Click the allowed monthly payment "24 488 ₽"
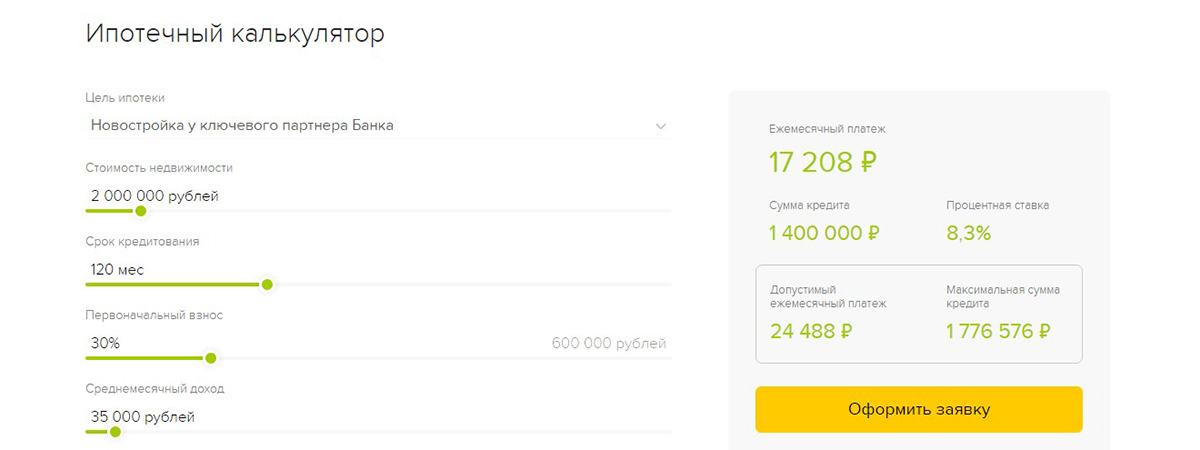 point(811,332)
